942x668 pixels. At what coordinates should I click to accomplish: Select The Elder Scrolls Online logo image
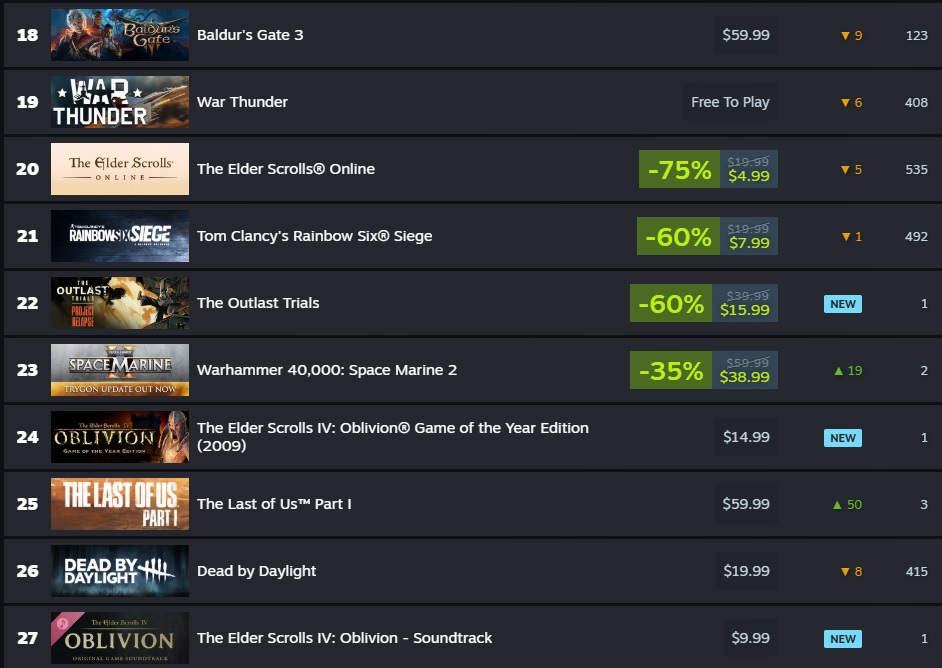[x=120, y=169]
